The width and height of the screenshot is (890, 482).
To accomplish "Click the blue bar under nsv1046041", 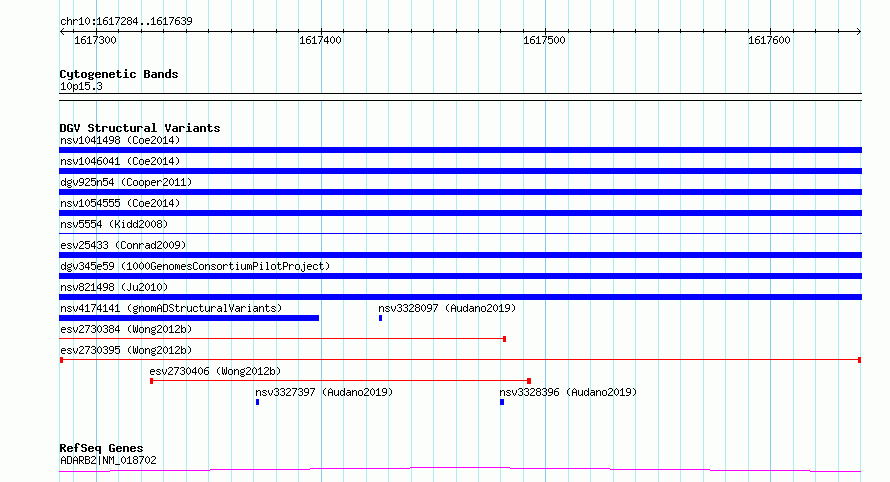I will [x=460, y=171].
